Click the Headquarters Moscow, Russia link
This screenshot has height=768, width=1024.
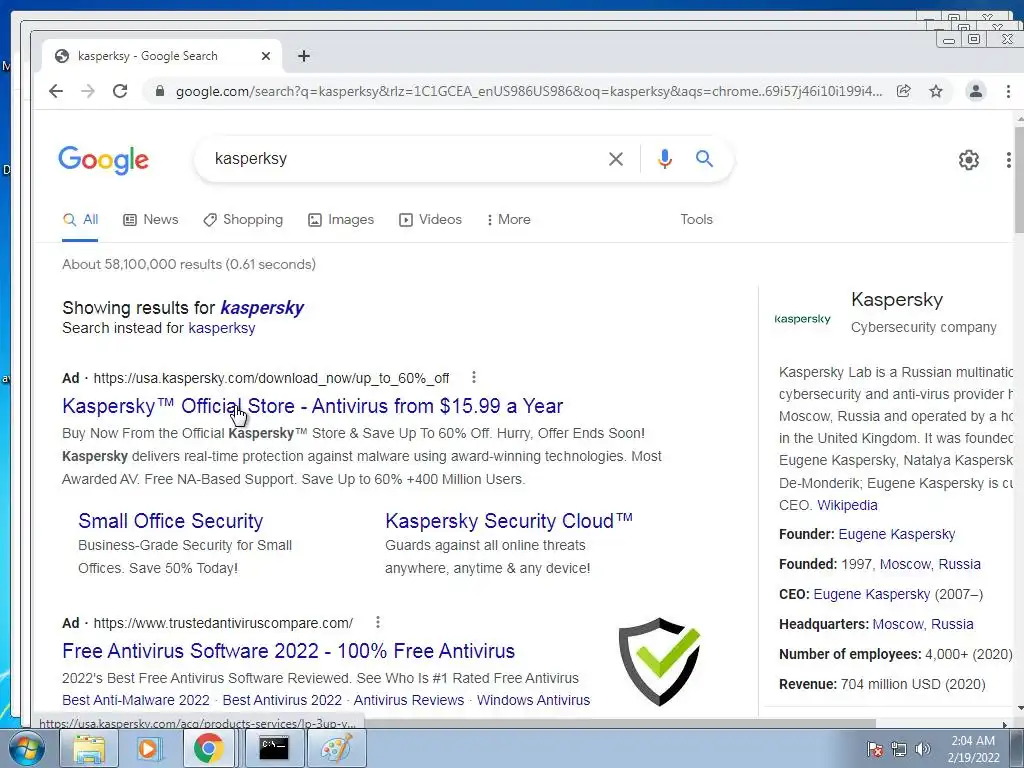(x=923, y=624)
